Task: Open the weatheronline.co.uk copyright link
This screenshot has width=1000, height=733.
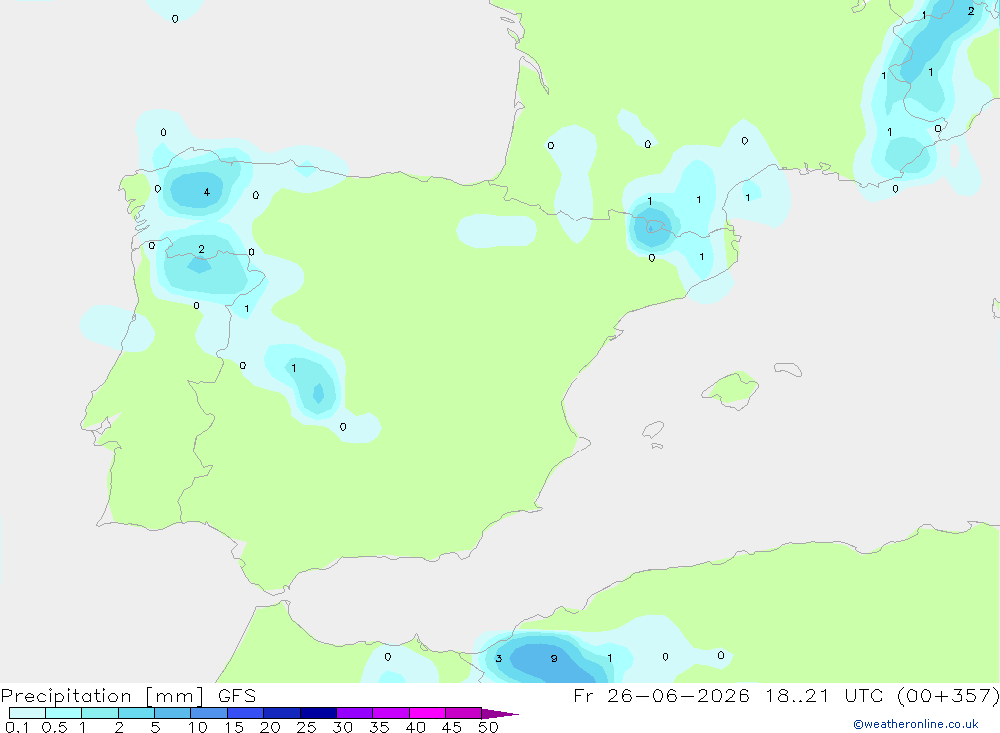Action: 916,724
